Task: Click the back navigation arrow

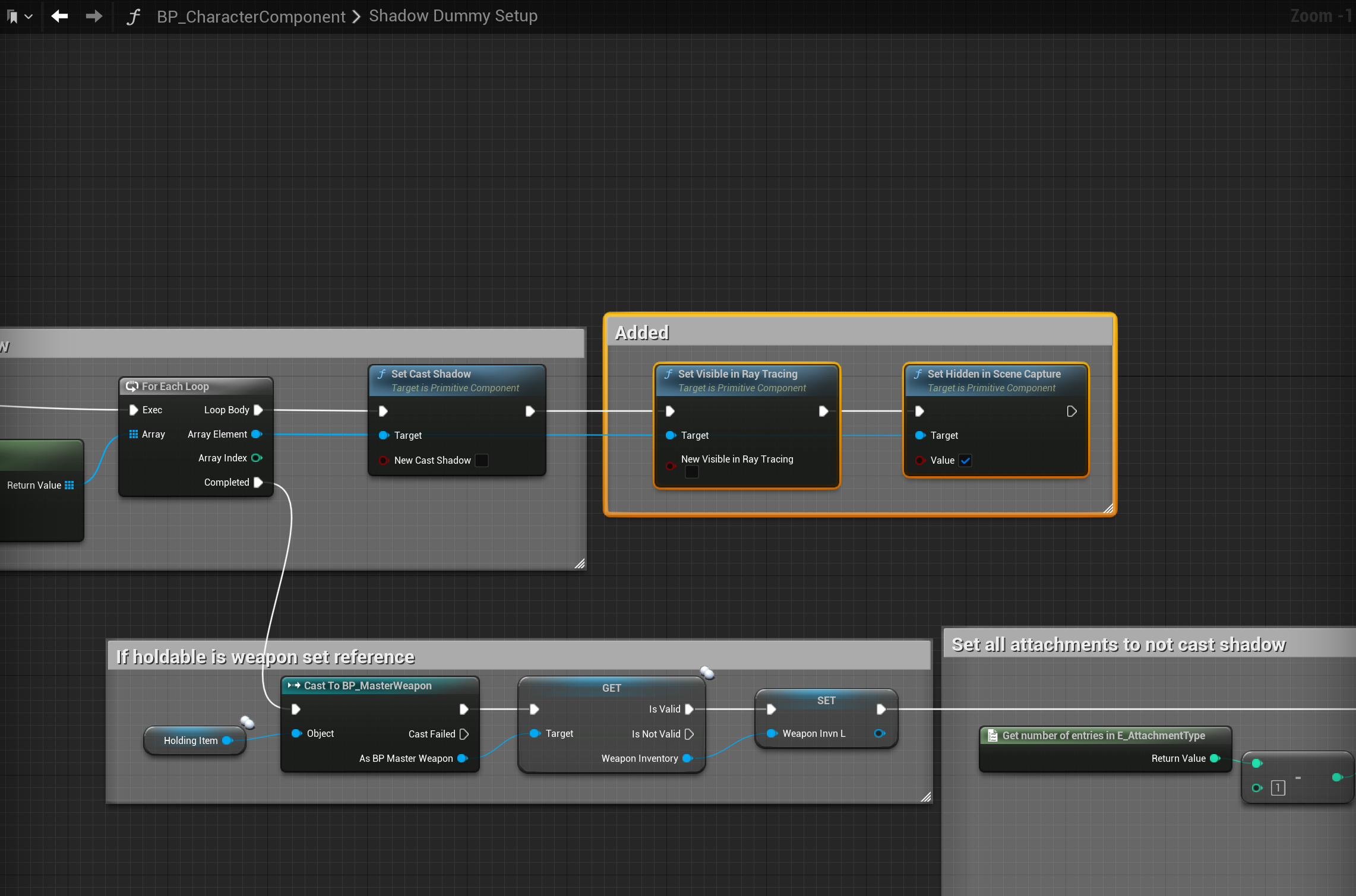Action: [x=59, y=16]
